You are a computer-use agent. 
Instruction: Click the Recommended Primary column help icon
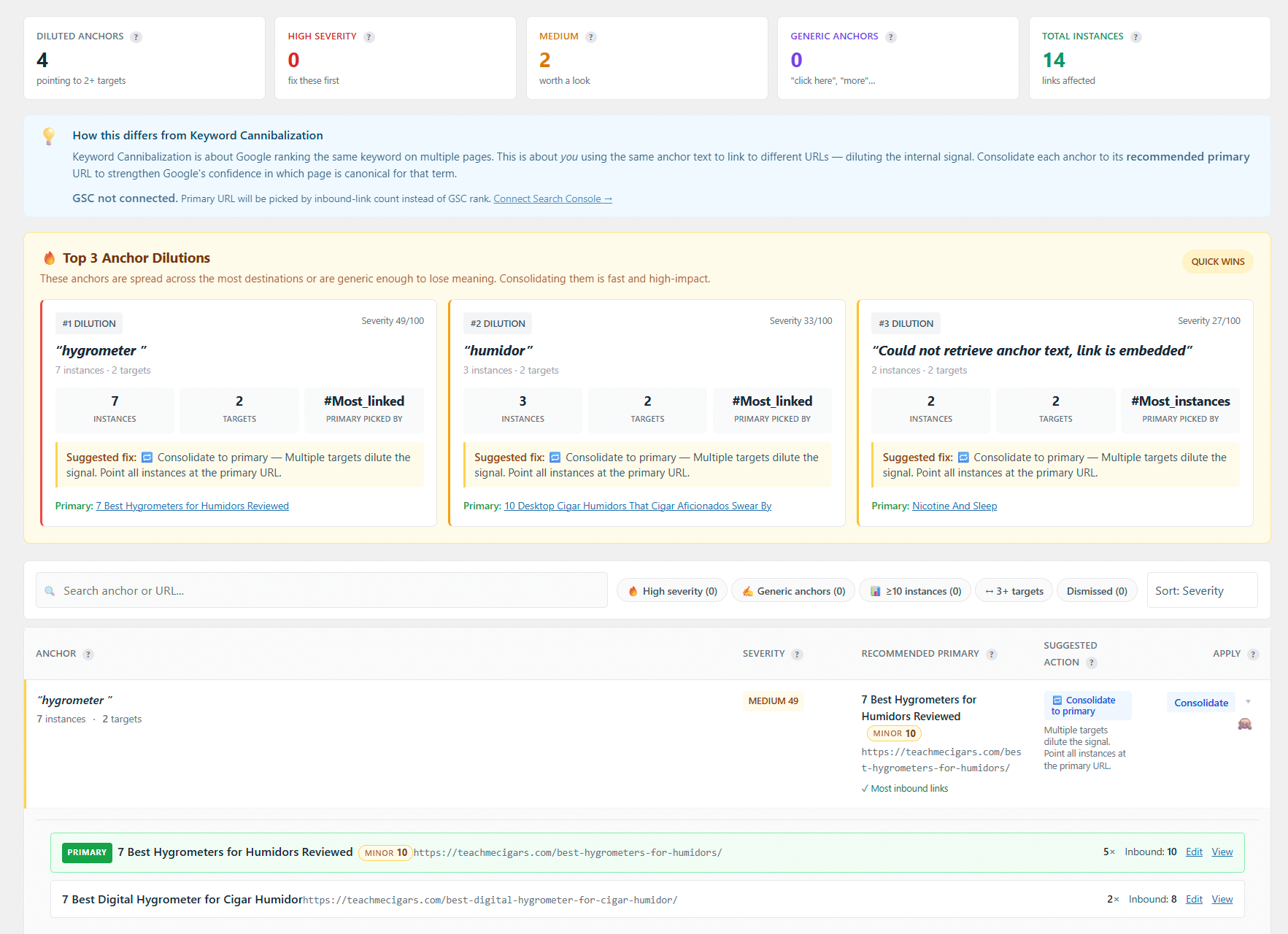(x=992, y=655)
